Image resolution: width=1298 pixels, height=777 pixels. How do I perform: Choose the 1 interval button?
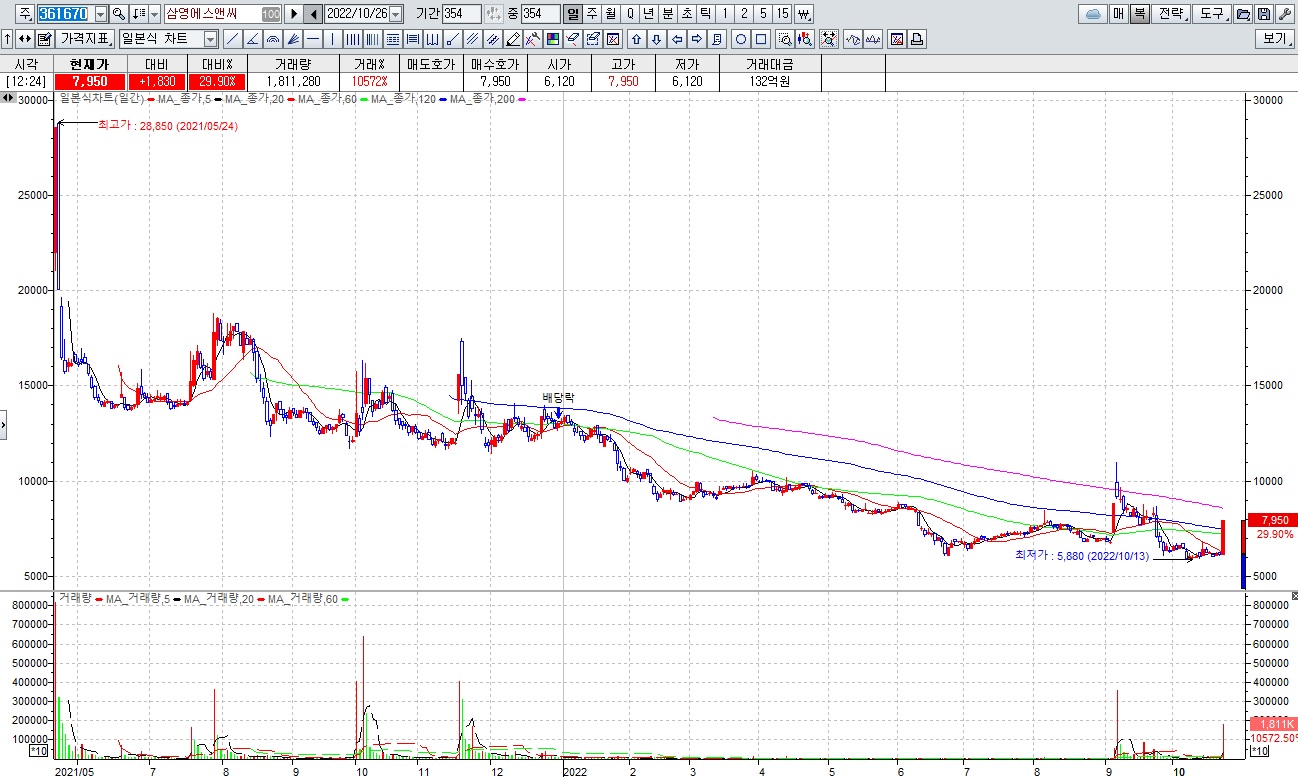(x=725, y=14)
